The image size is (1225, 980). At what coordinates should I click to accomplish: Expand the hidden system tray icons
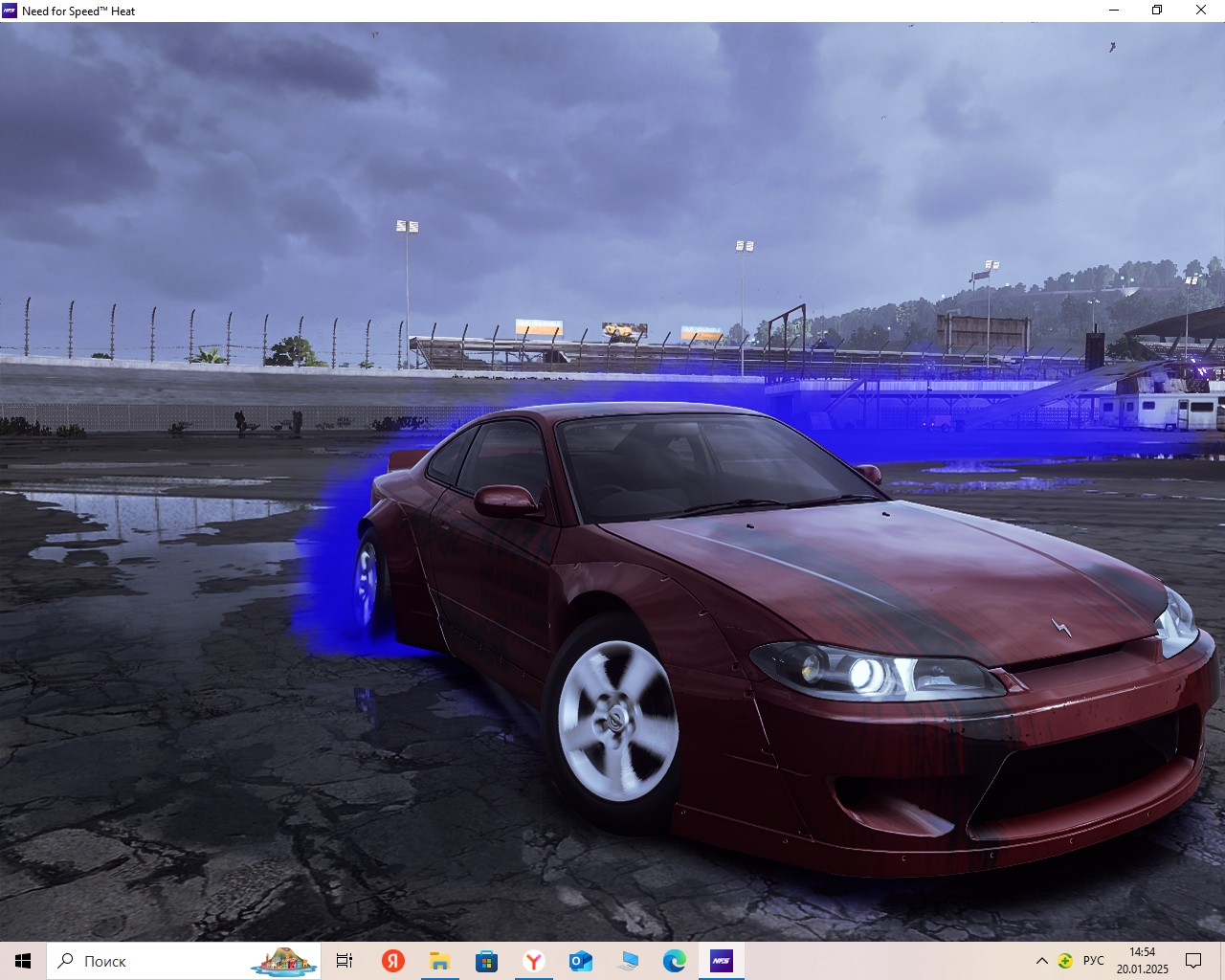[x=1042, y=961]
